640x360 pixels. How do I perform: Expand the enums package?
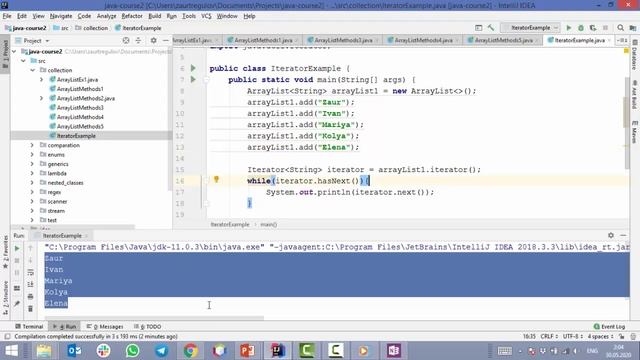pos(32,155)
